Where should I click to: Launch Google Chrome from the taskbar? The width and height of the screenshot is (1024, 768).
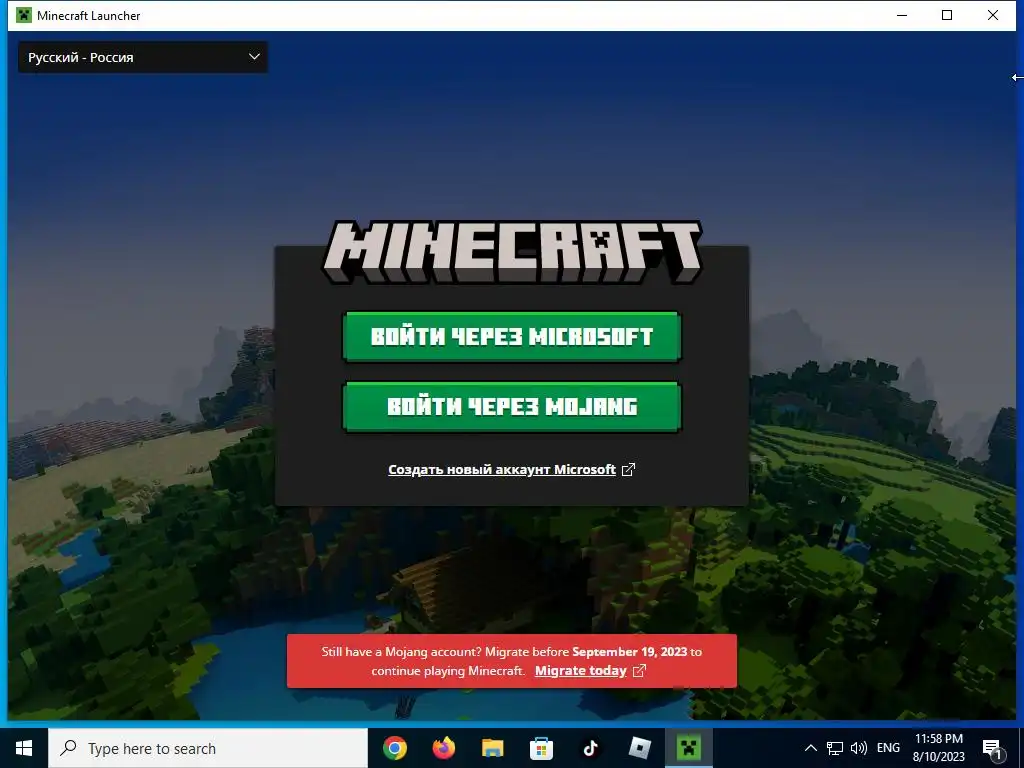[x=394, y=748]
